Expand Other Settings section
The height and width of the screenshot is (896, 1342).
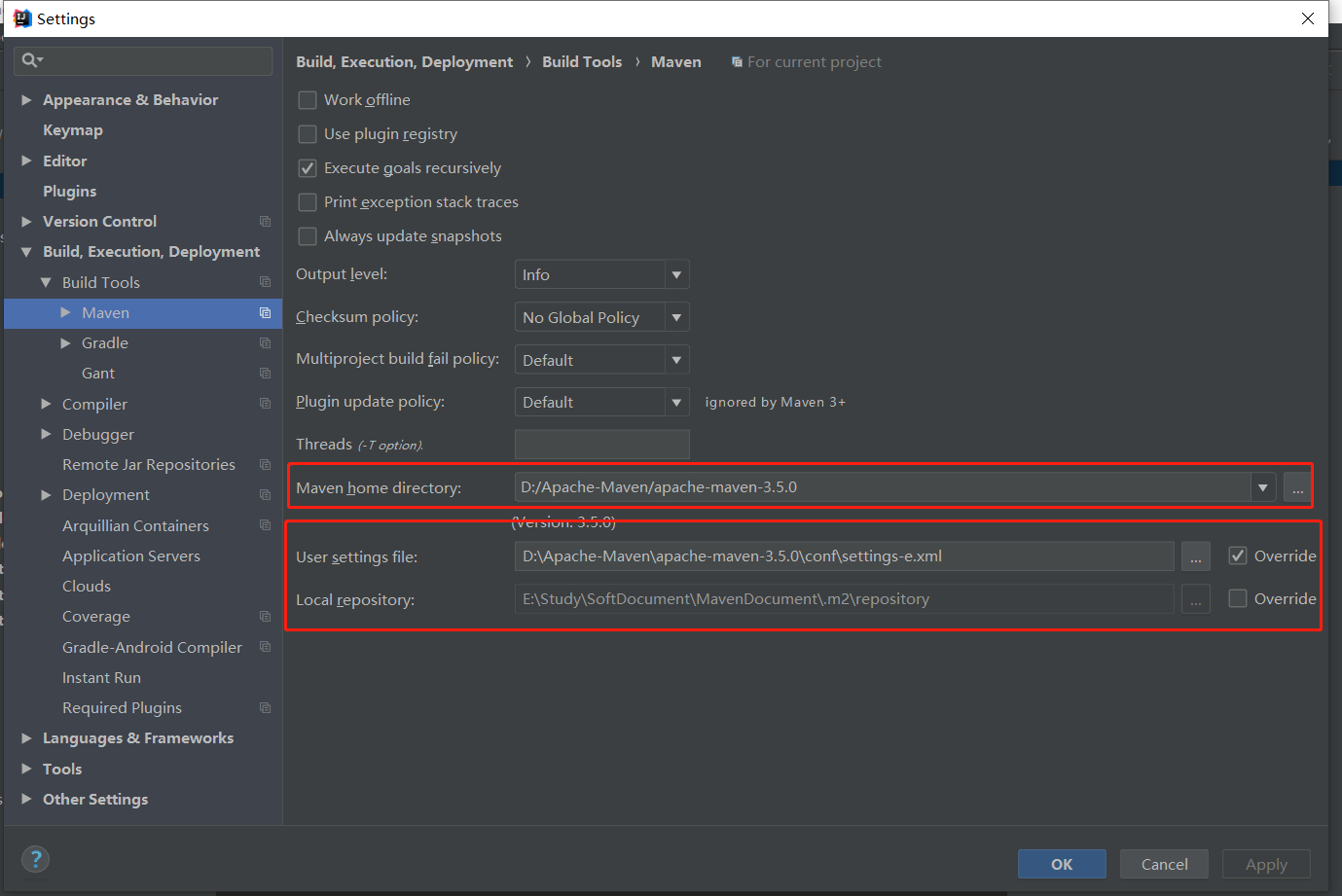point(27,799)
